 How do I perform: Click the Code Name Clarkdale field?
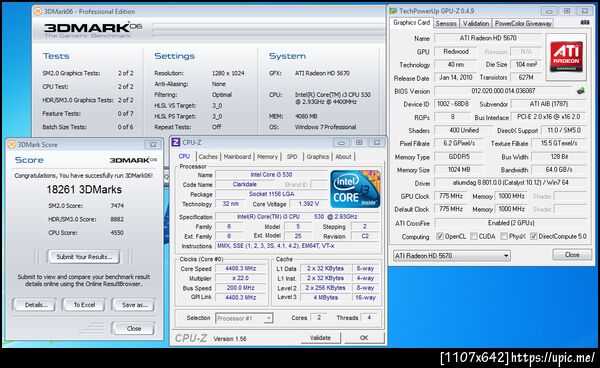pyautogui.click(x=245, y=184)
